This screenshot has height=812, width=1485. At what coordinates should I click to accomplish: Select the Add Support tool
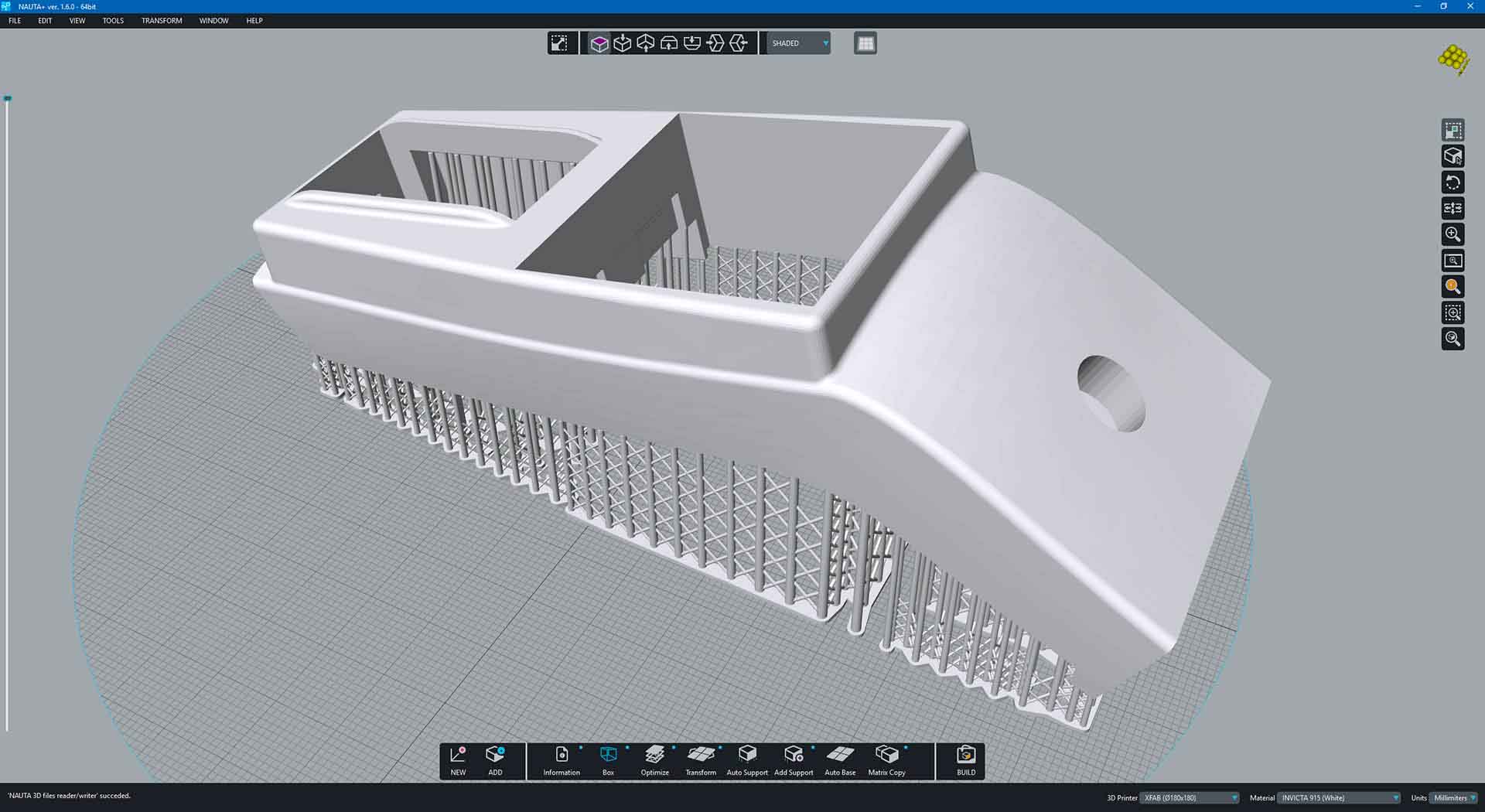pyautogui.click(x=794, y=761)
